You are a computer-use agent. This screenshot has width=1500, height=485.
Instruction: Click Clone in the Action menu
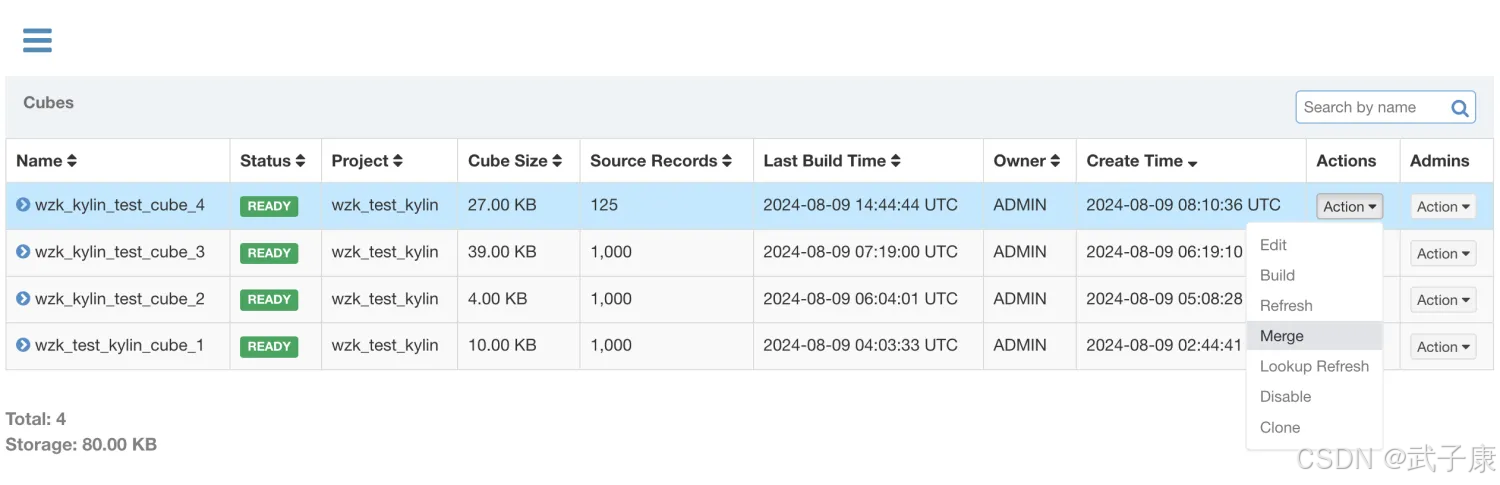[1280, 427]
